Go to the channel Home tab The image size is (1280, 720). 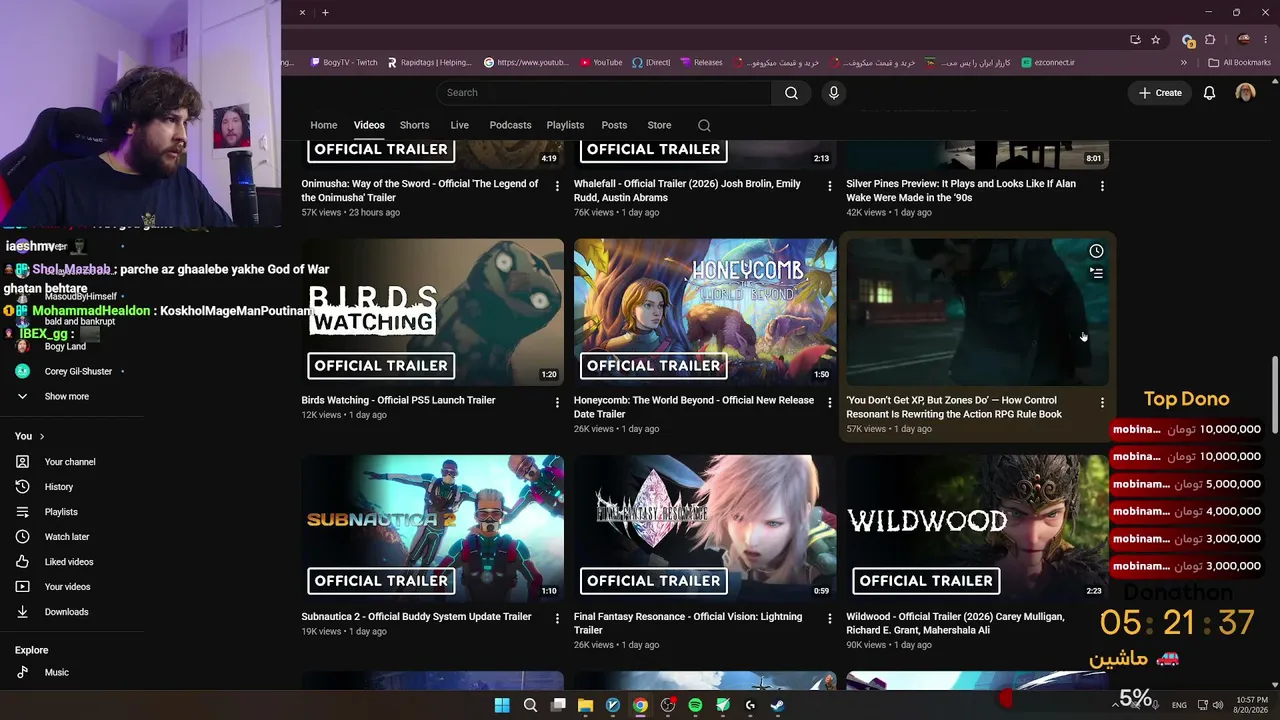point(324,125)
